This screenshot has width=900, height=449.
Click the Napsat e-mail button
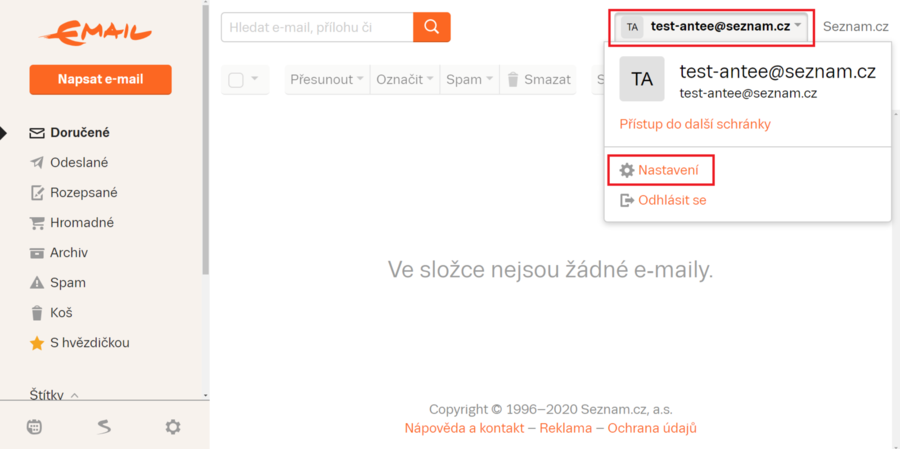(x=100, y=80)
